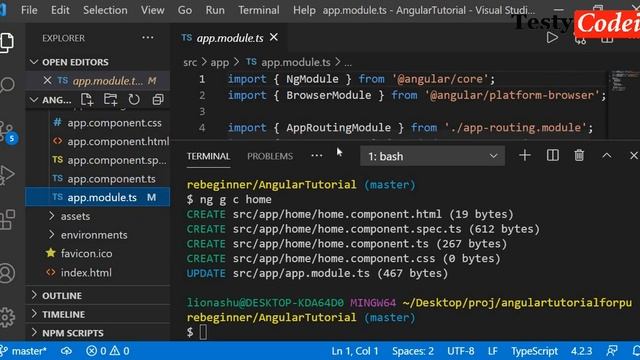Open the Selection menu

[x=105, y=10]
